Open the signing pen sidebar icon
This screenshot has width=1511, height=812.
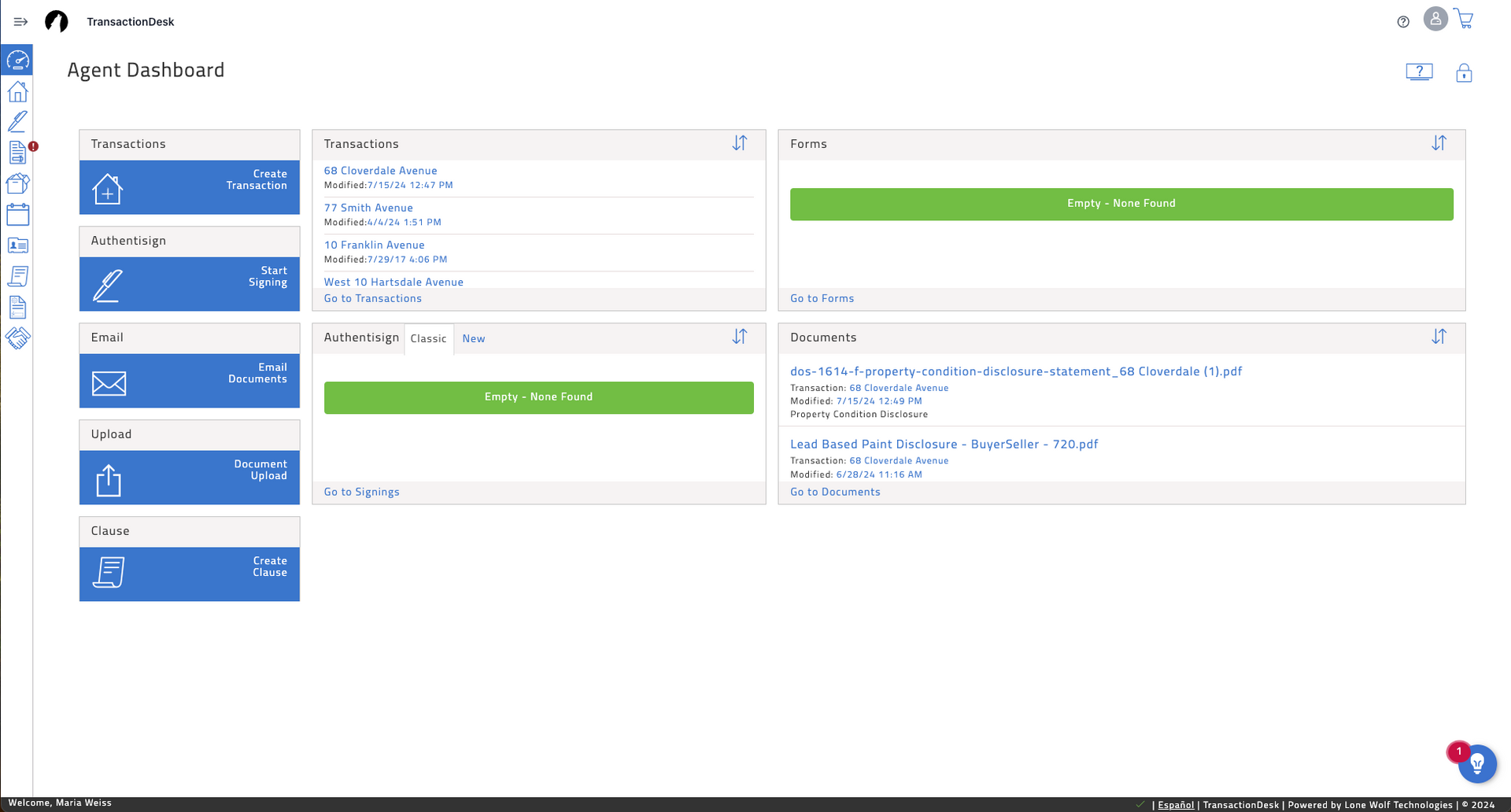(x=17, y=121)
